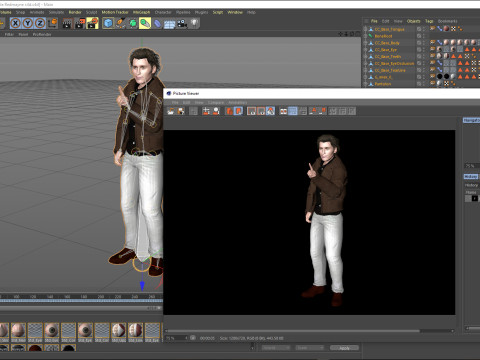Viewport: 480px width, 360px height.
Task: Open Picture Viewer Compare menu
Action: coord(216,102)
